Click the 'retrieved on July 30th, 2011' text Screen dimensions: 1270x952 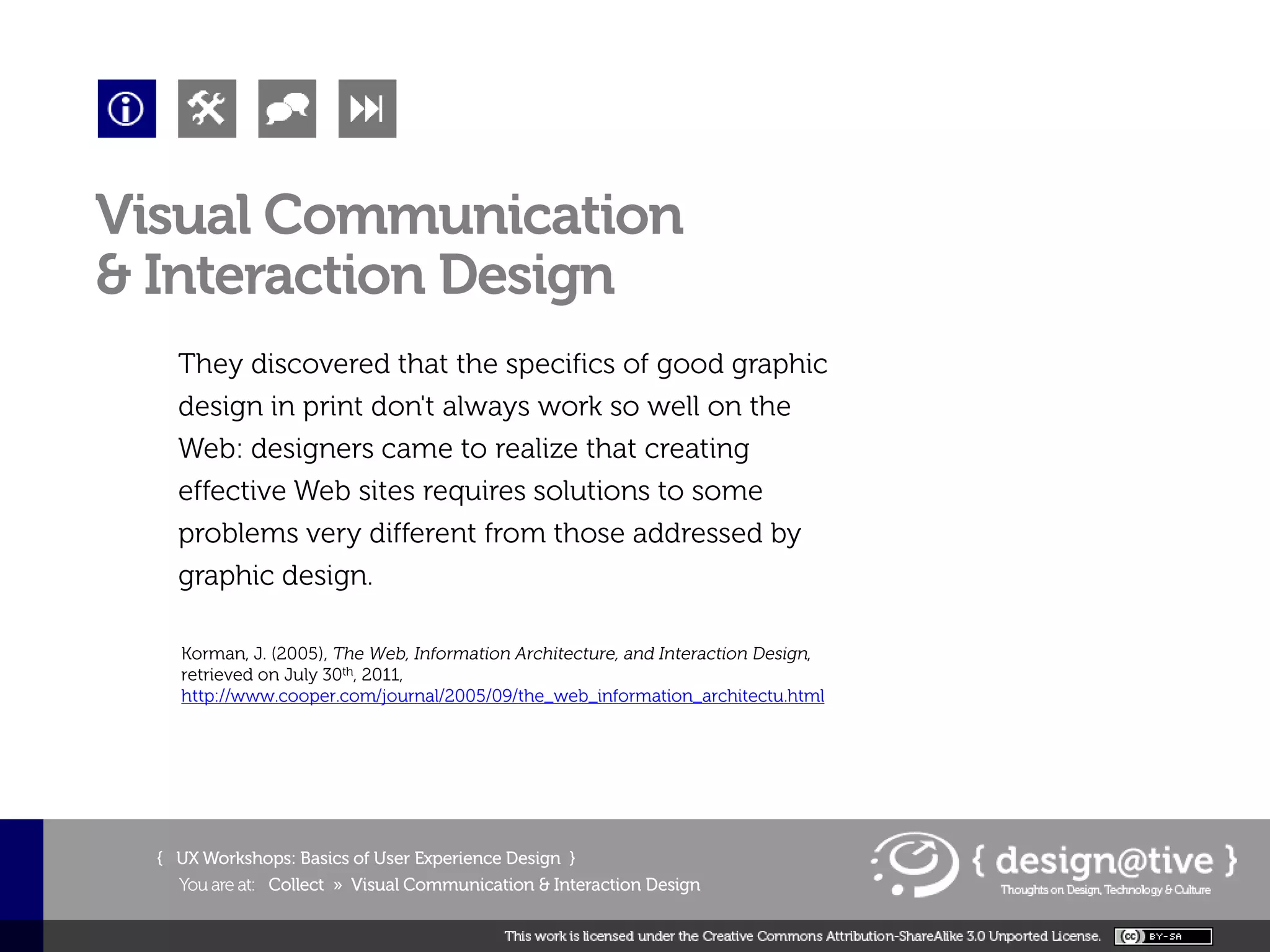click(x=291, y=674)
